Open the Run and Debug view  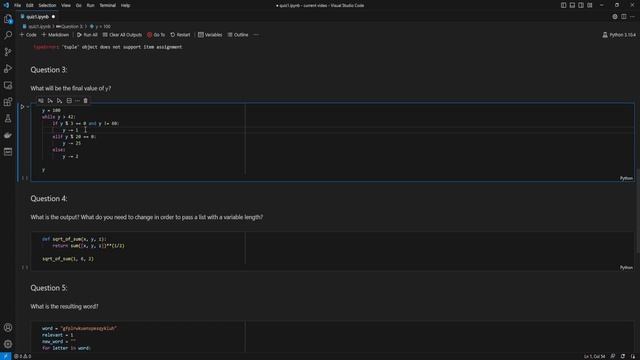pos(8,69)
